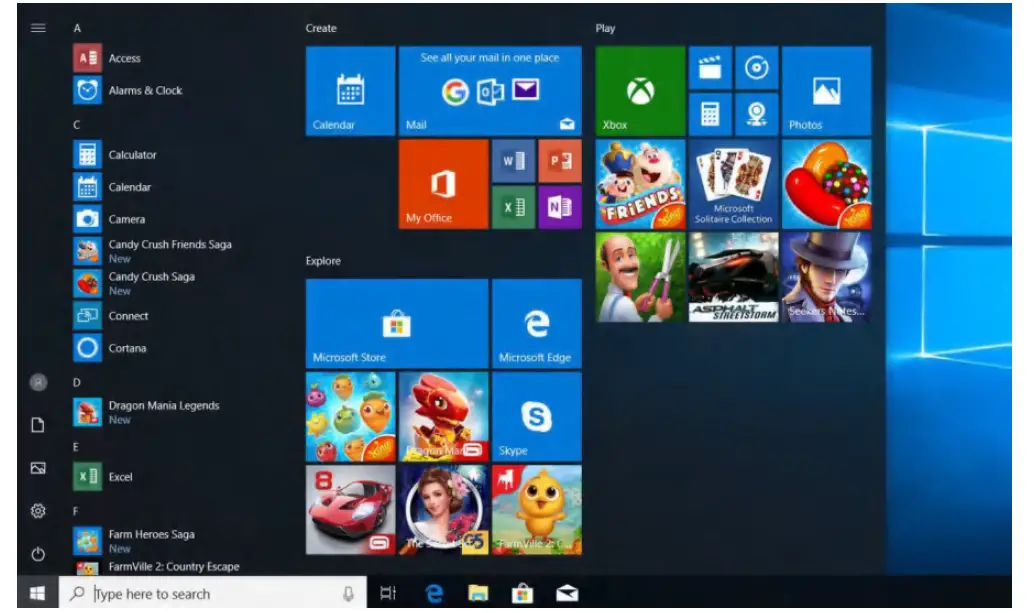
Task: Open Settings gear in Start sidebar
Action: [x=38, y=511]
